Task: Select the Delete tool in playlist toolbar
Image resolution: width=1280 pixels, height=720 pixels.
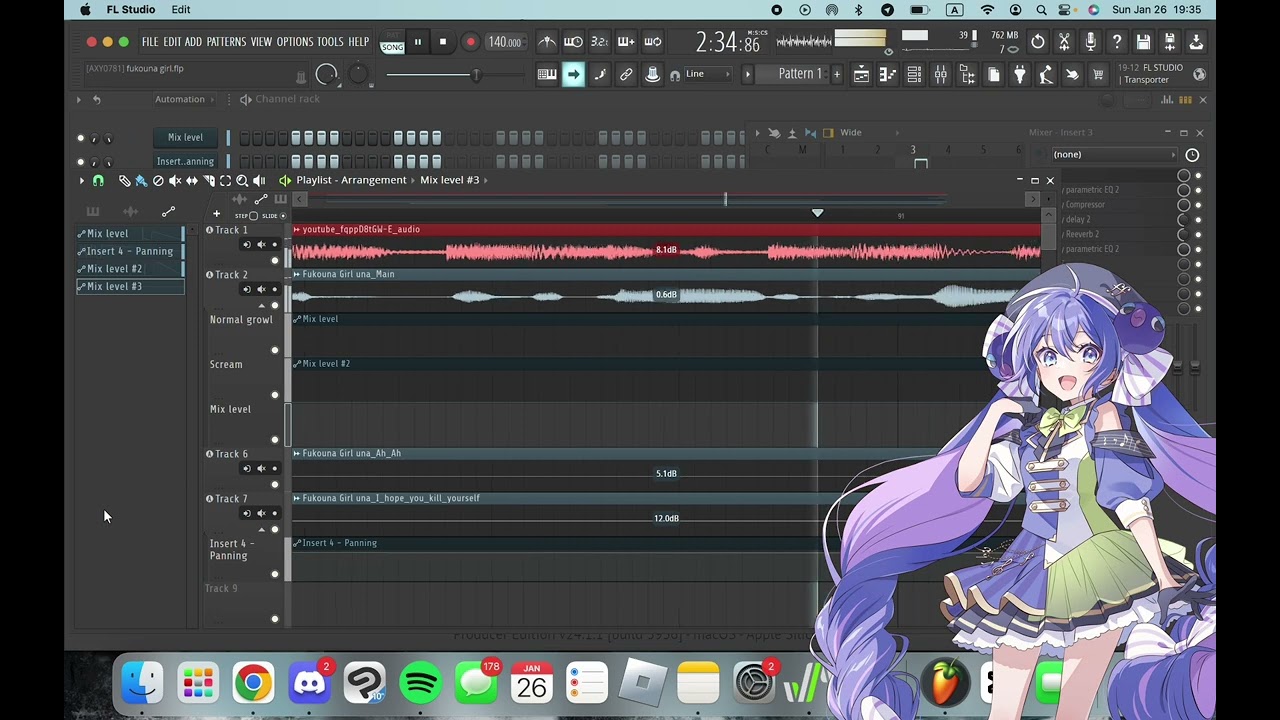Action: pyautogui.click(x=158, y=181)
